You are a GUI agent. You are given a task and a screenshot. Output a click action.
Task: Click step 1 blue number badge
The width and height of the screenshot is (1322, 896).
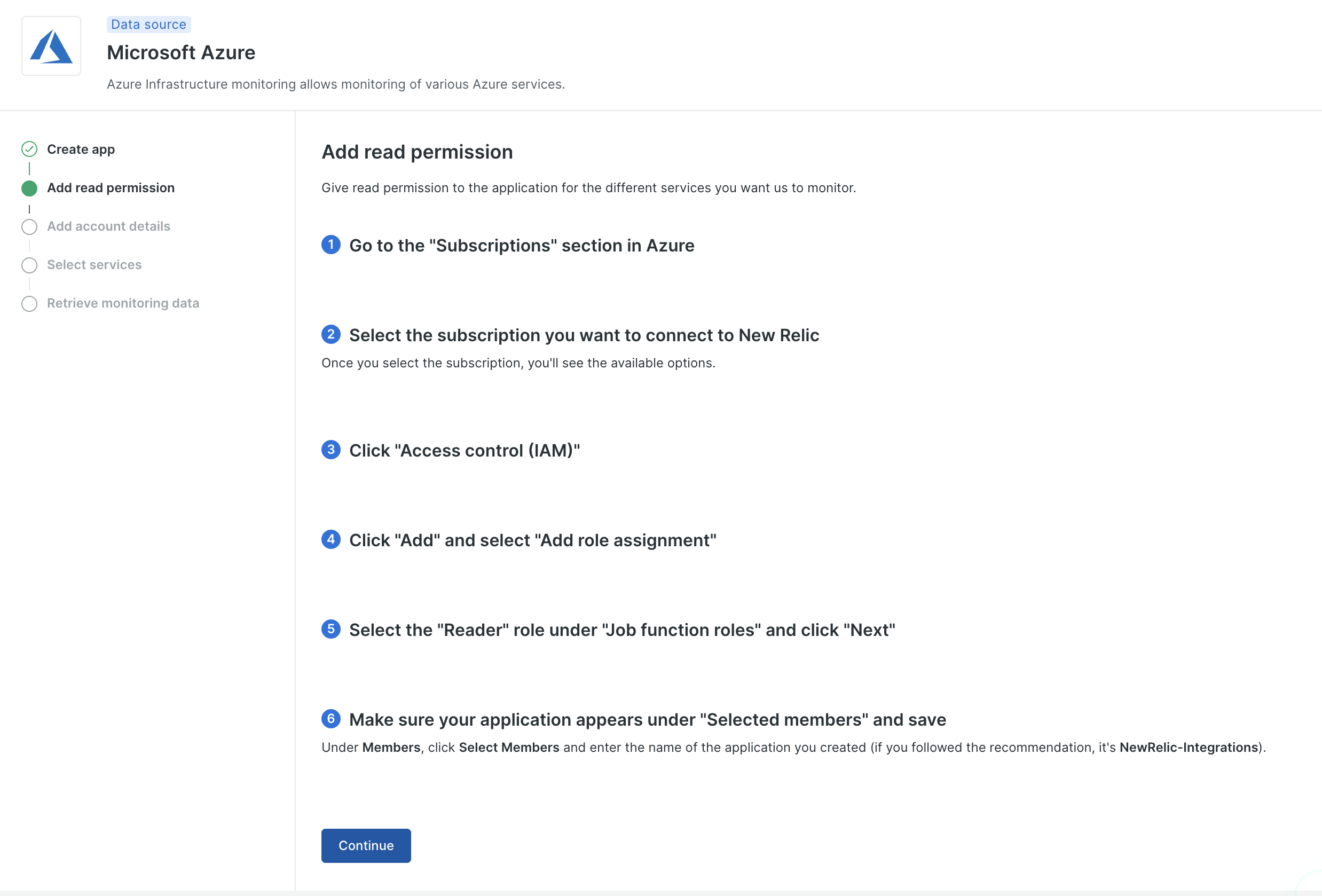[x=330, y=245]
